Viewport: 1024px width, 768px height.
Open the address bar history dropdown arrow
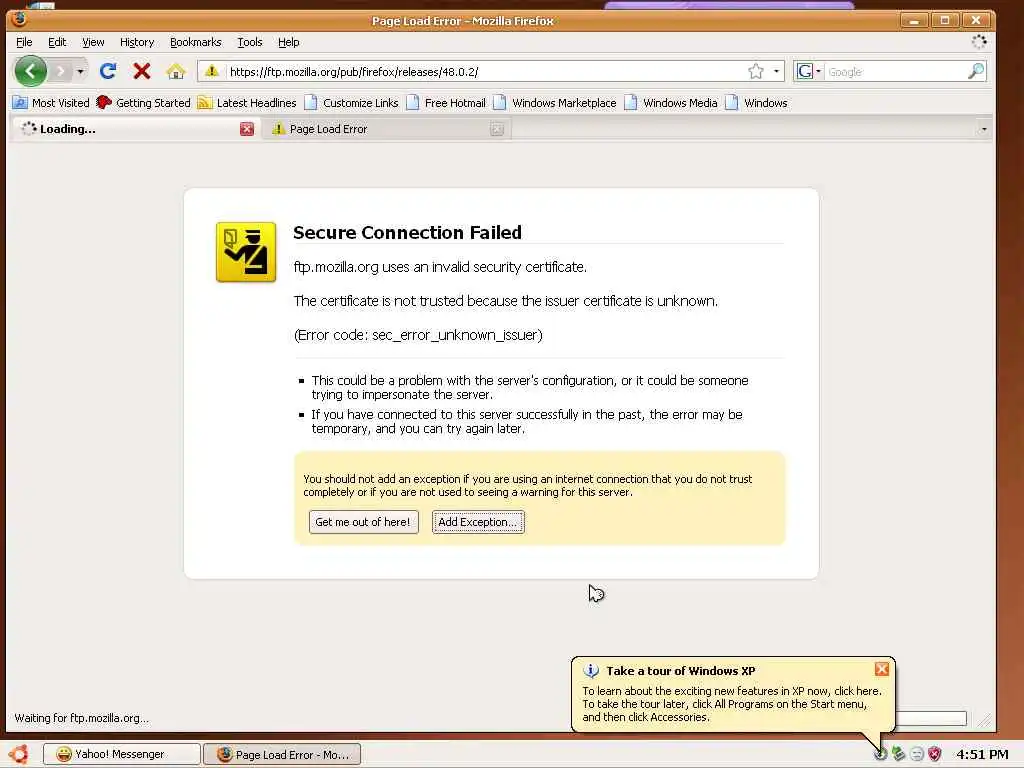click(x=776, y=71)
